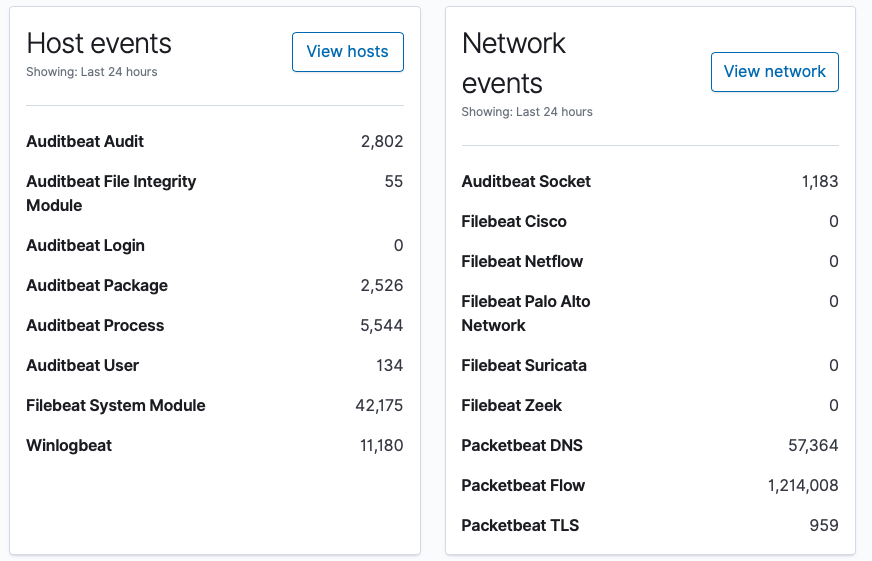Click the Filebeat Cisco label

pos(514,221)
